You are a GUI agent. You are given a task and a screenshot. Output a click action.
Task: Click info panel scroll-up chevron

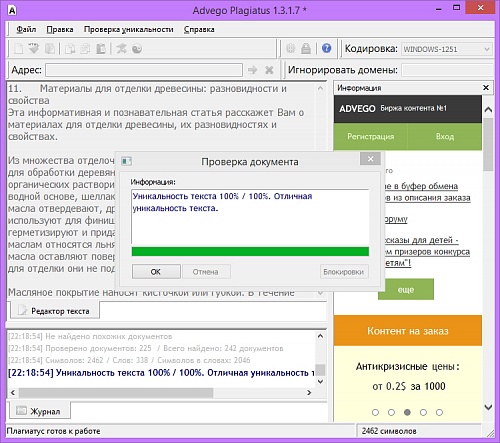point(488,109)
